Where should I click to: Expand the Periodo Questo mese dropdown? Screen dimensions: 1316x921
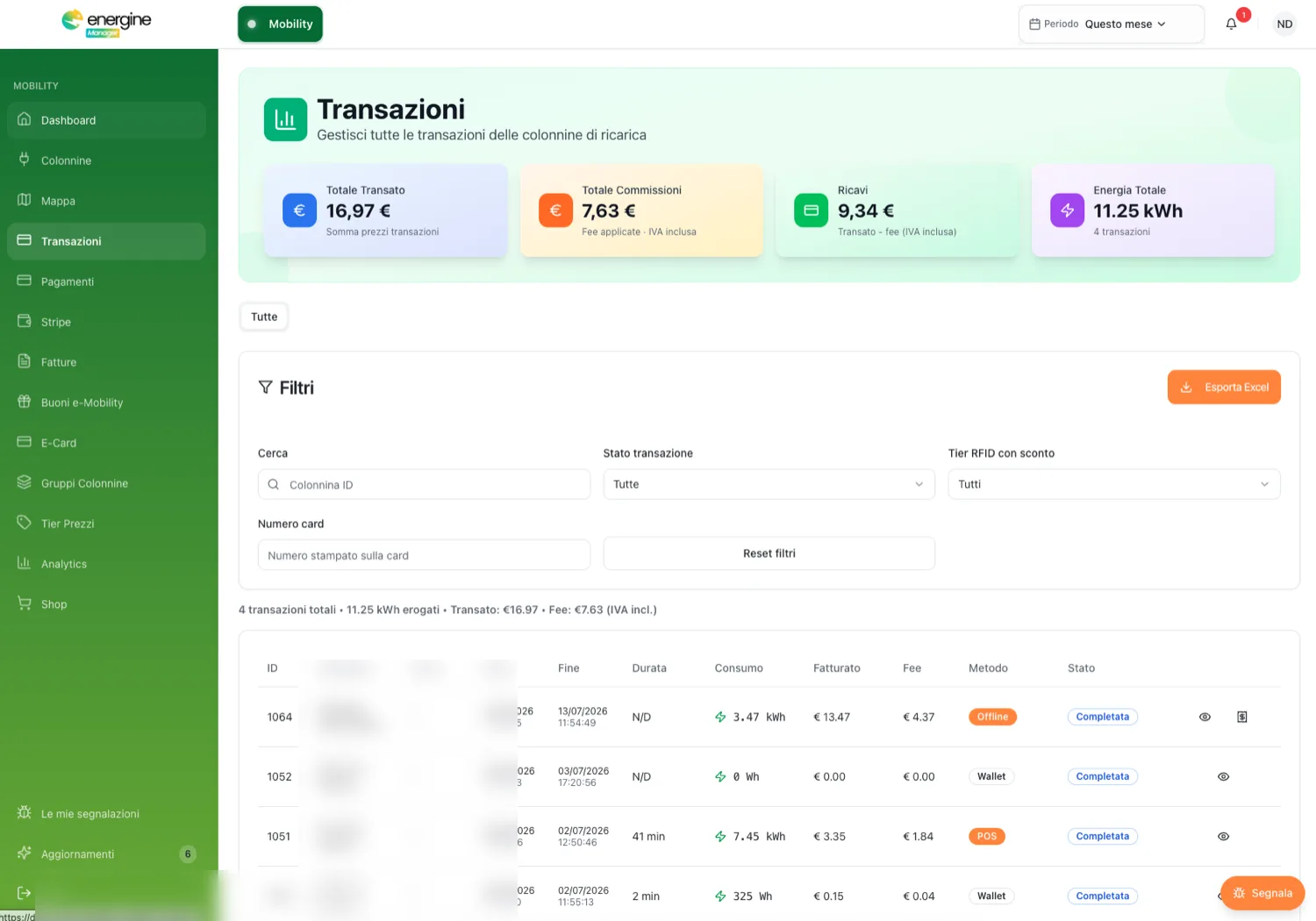coord(1112,24)
